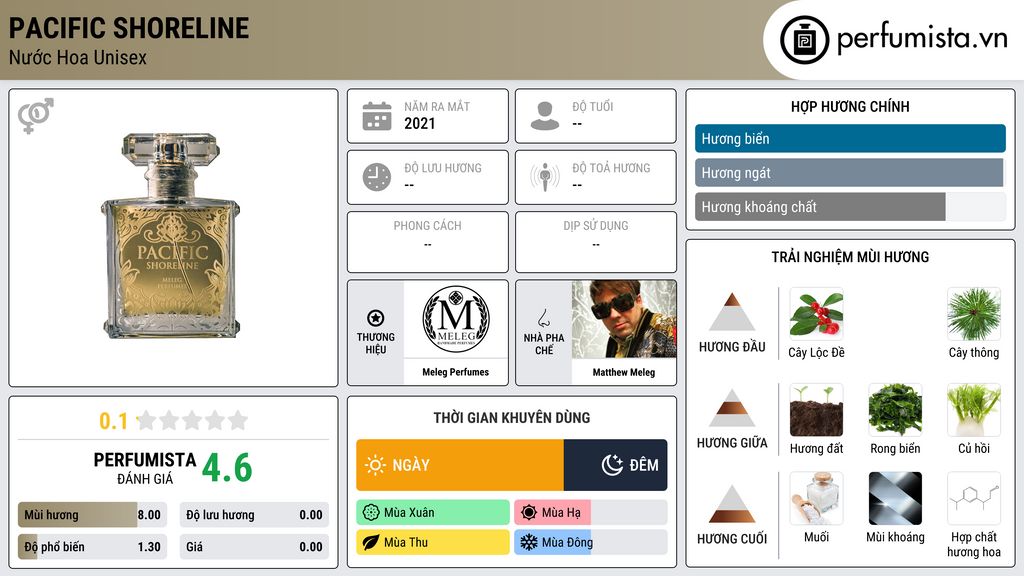This screenshot has width=1024, height=576.
Task: Click the person icon beside Độ tuổi
Action: pos(545,116)
